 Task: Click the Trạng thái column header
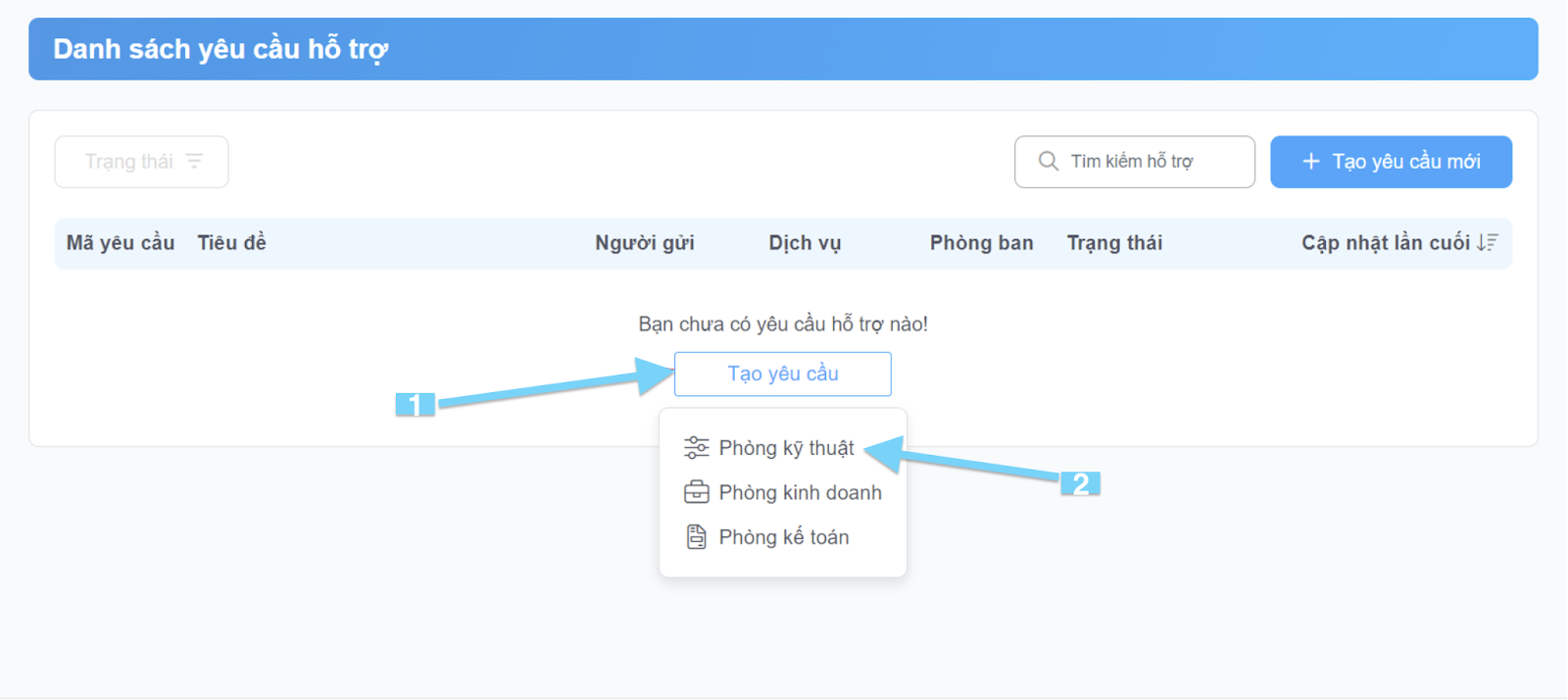click(x=1114, y=243)
